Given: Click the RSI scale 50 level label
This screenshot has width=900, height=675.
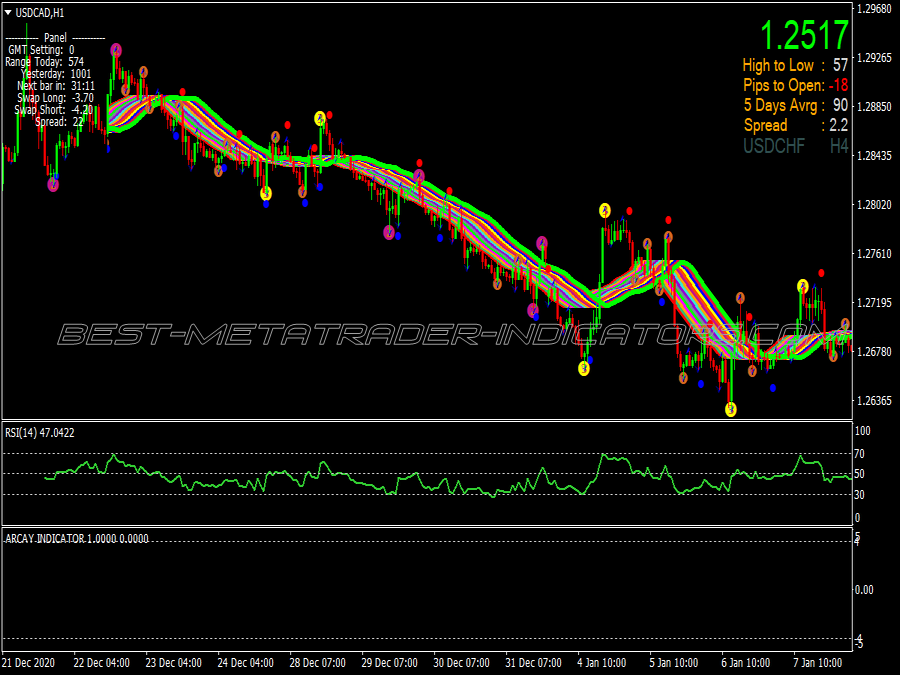Looking at the screenshot, I should [860, 474].
